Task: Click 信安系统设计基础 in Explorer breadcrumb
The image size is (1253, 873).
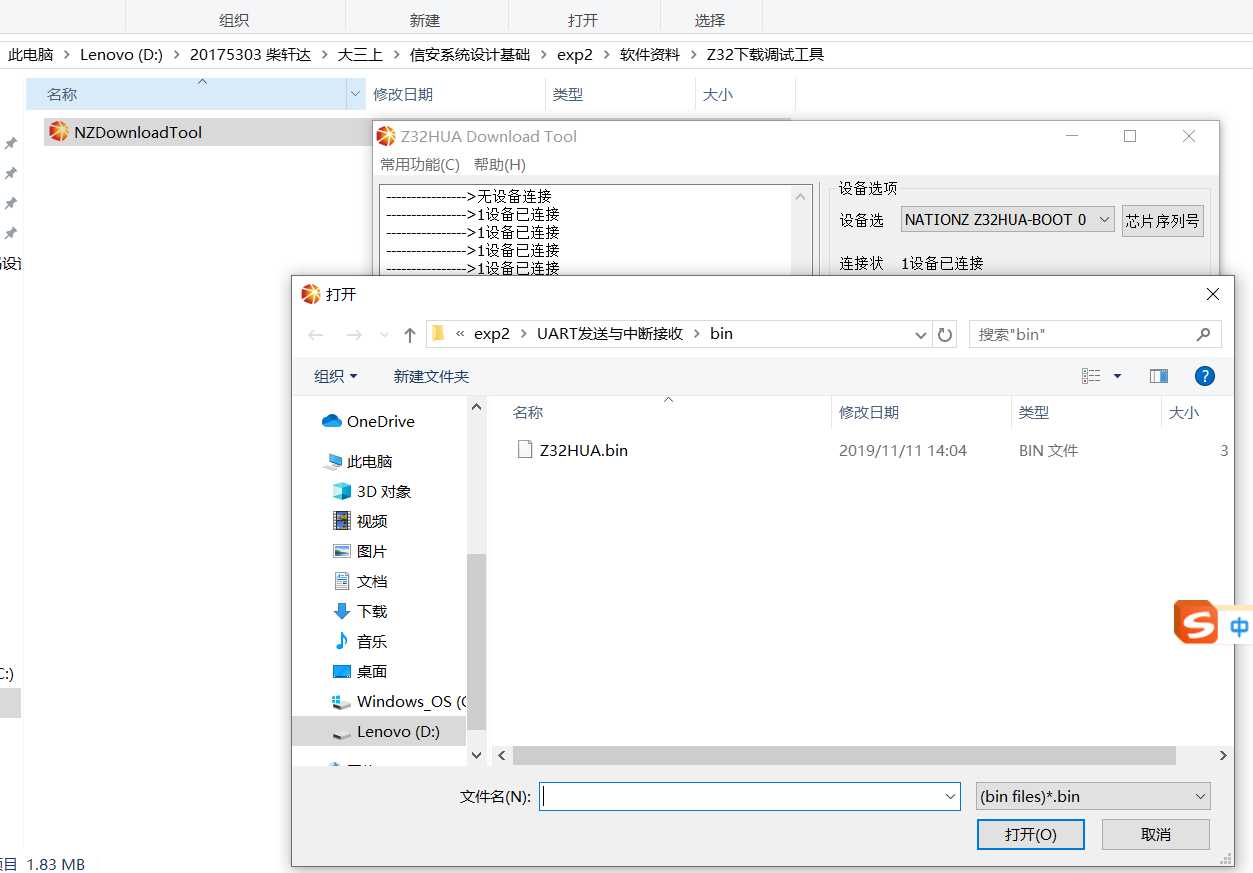Action: (470, 55)
